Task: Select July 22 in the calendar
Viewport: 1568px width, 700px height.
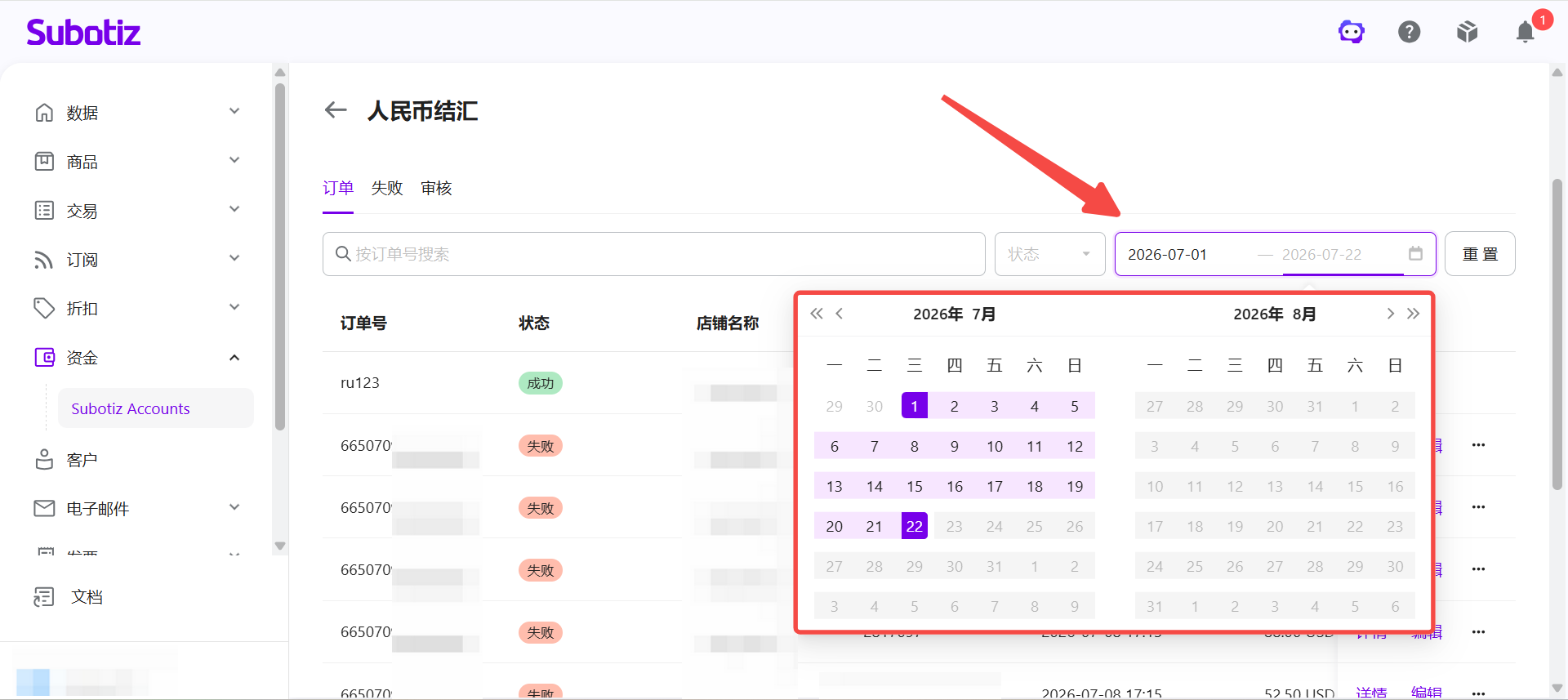Action: pyautogui.click(x=915, y=526)
